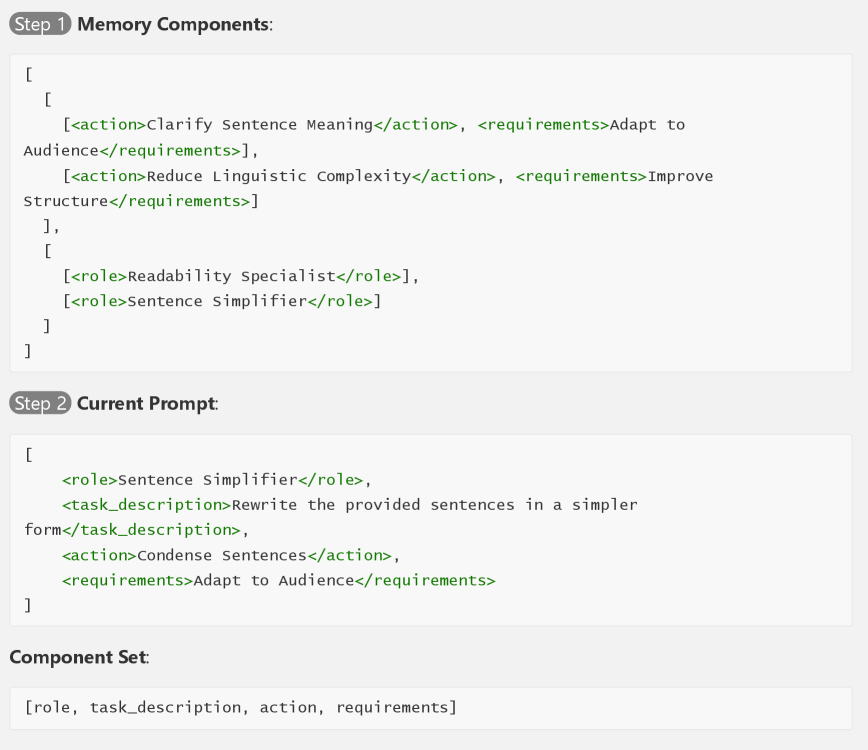
Task: Click the Step 2 badge
Action: (39, 404)
